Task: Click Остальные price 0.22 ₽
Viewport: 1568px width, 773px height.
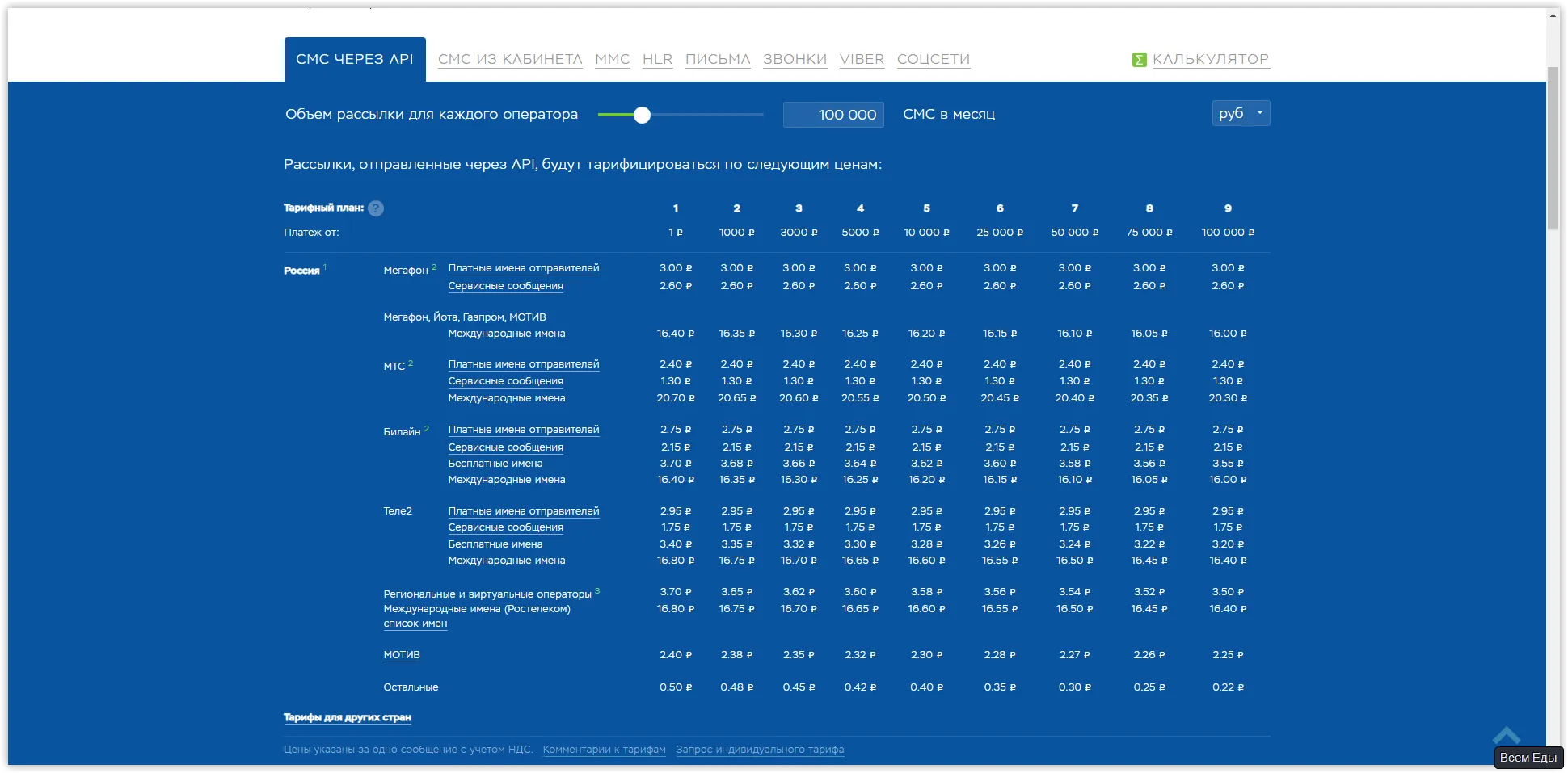Action: coord(1228,687)
